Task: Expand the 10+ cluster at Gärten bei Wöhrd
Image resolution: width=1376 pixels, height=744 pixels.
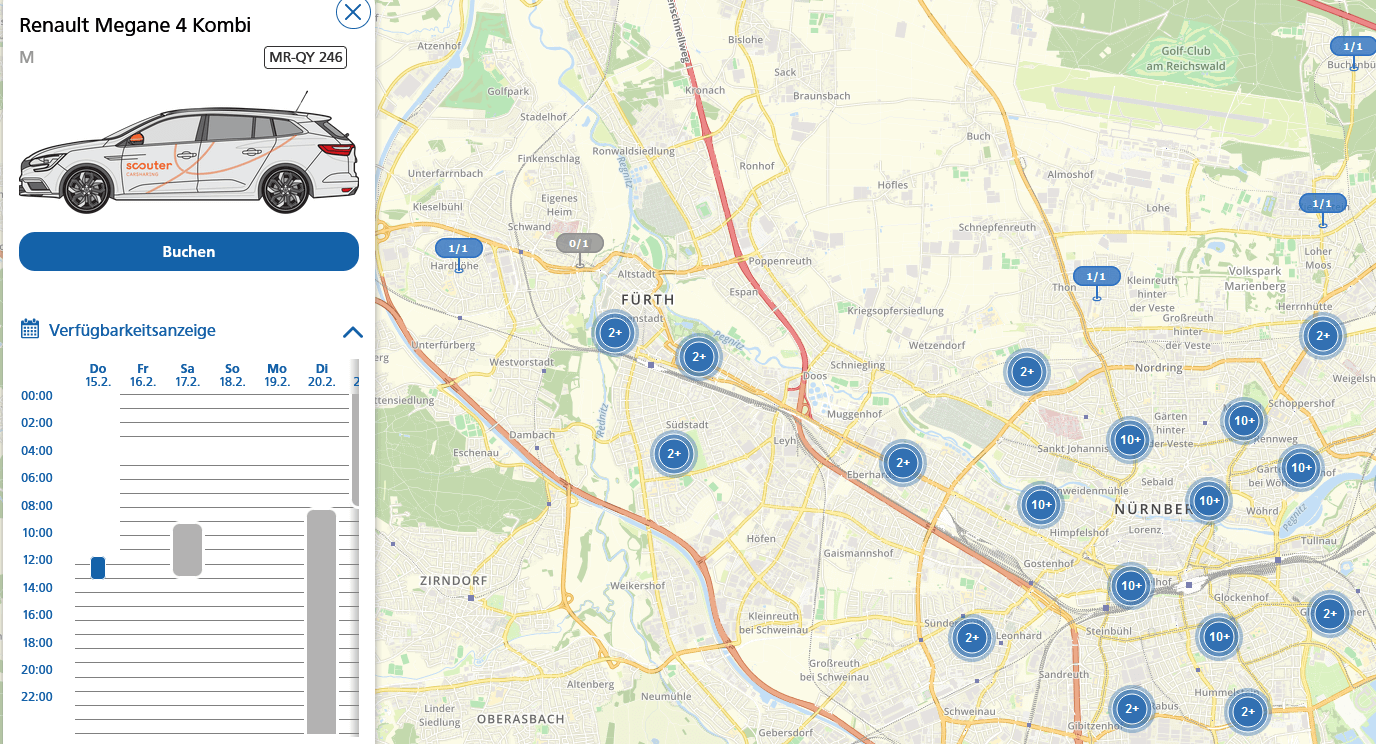Action: [x=1301, y=467]
